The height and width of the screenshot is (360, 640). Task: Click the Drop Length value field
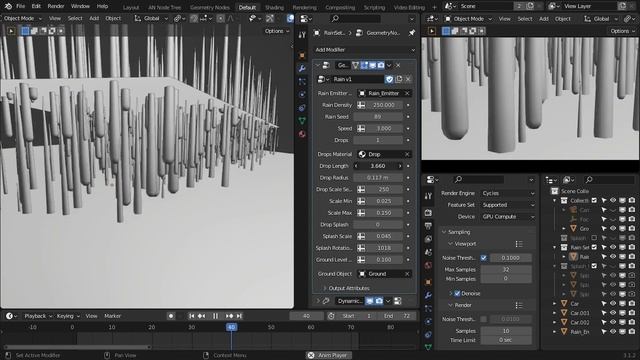pyautogui.click(x=378, y=166)
